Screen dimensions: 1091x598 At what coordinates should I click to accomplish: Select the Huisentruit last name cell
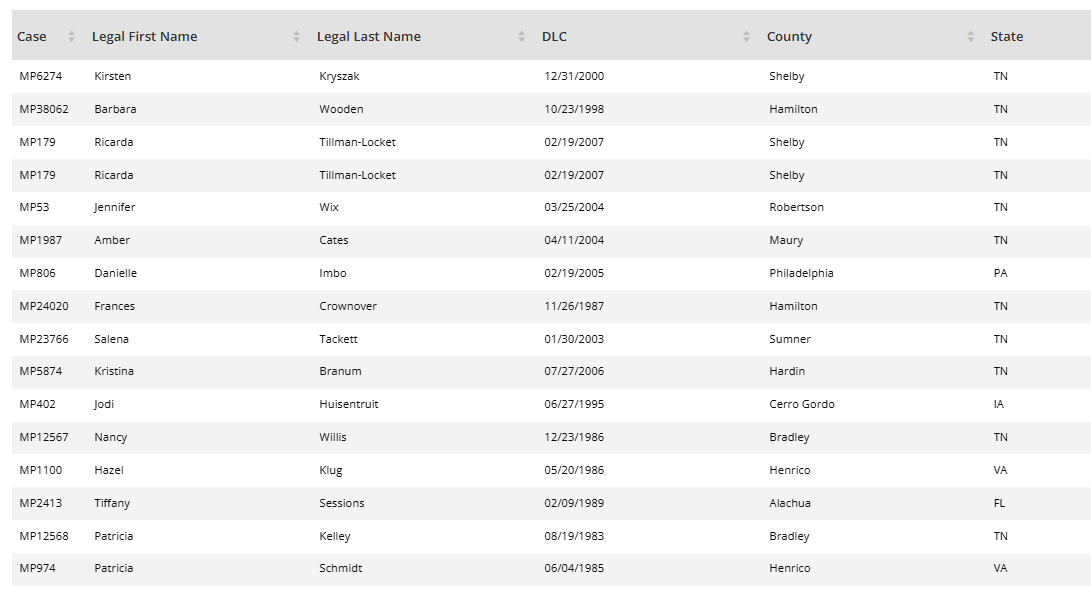tap(349, 404)
